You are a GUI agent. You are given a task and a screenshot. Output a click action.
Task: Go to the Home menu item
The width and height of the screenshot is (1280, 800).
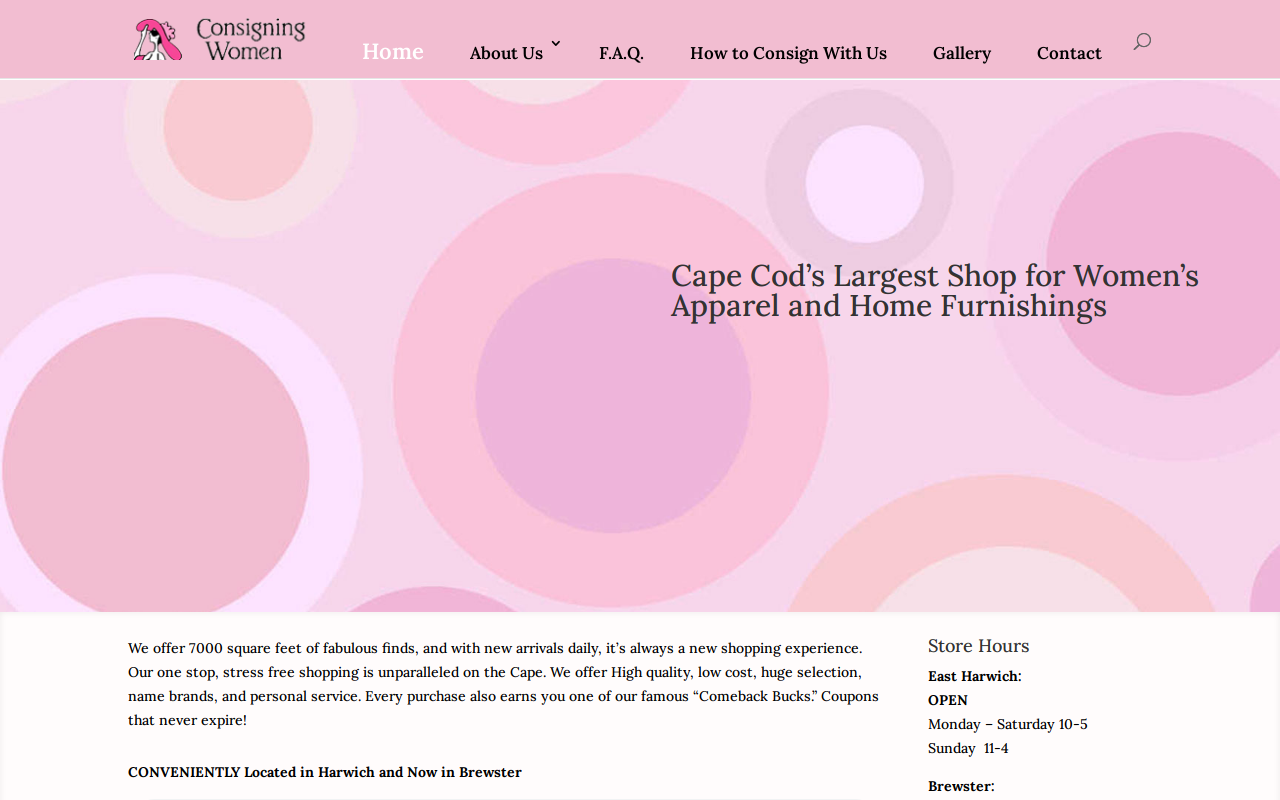pyautogui.click(x=393, y=51)
